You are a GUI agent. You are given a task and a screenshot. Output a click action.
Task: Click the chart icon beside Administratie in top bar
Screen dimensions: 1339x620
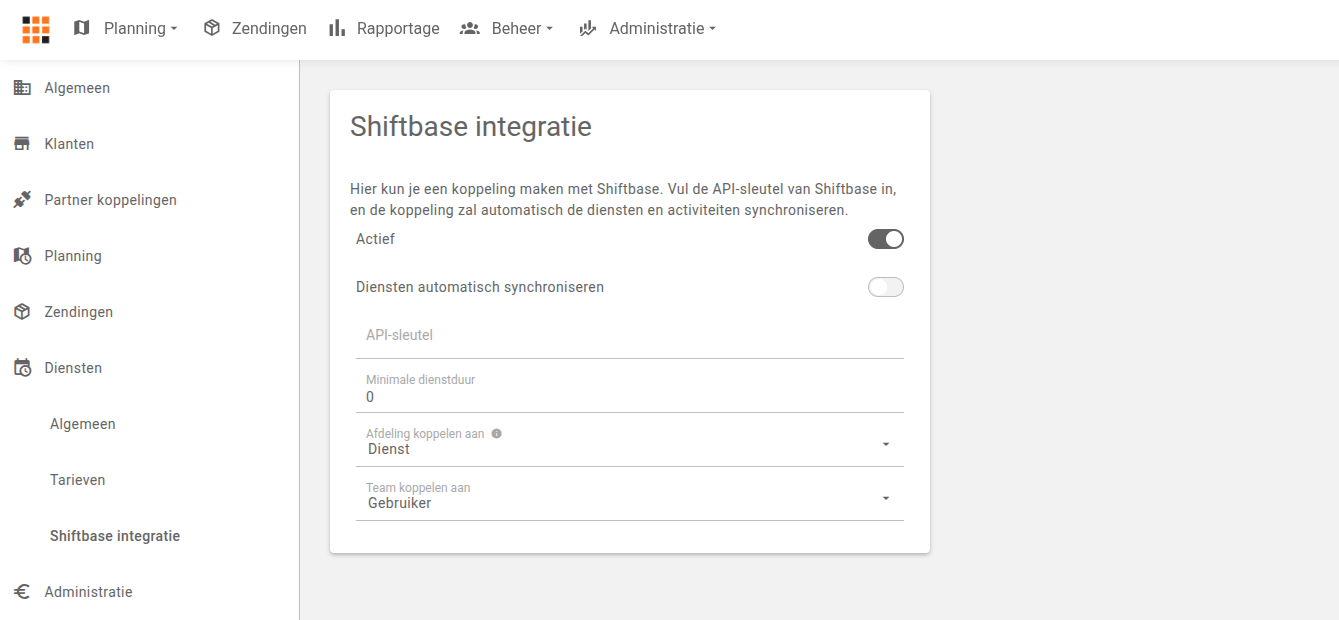[x=588, y=28]
